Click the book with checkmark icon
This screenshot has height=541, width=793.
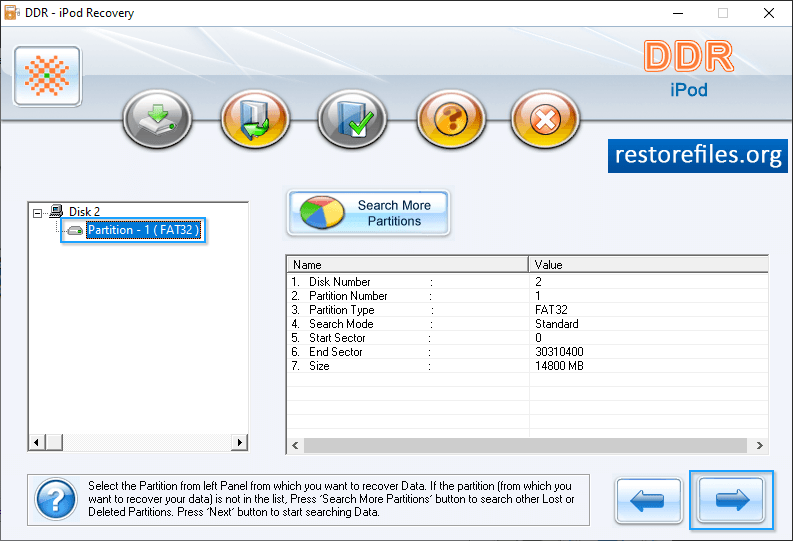click(353, 119)
